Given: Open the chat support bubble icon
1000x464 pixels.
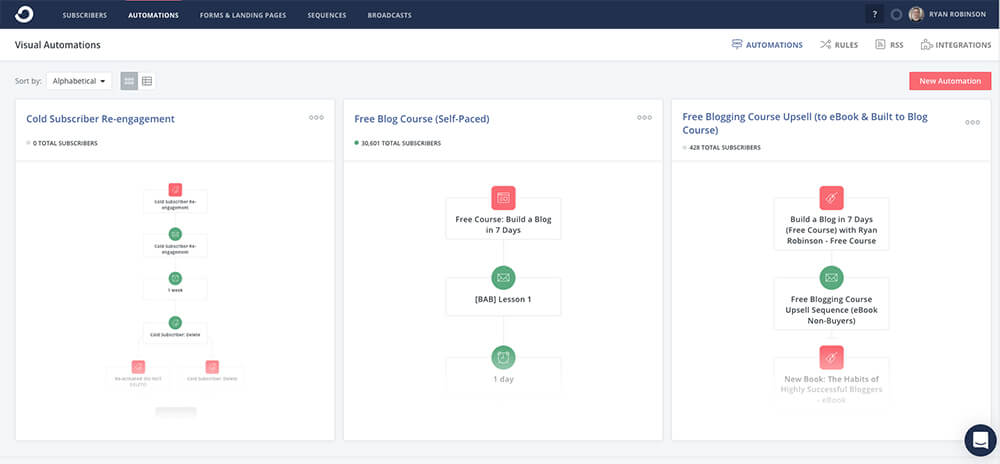Looking at the screenshot, I should coord(980,440).
